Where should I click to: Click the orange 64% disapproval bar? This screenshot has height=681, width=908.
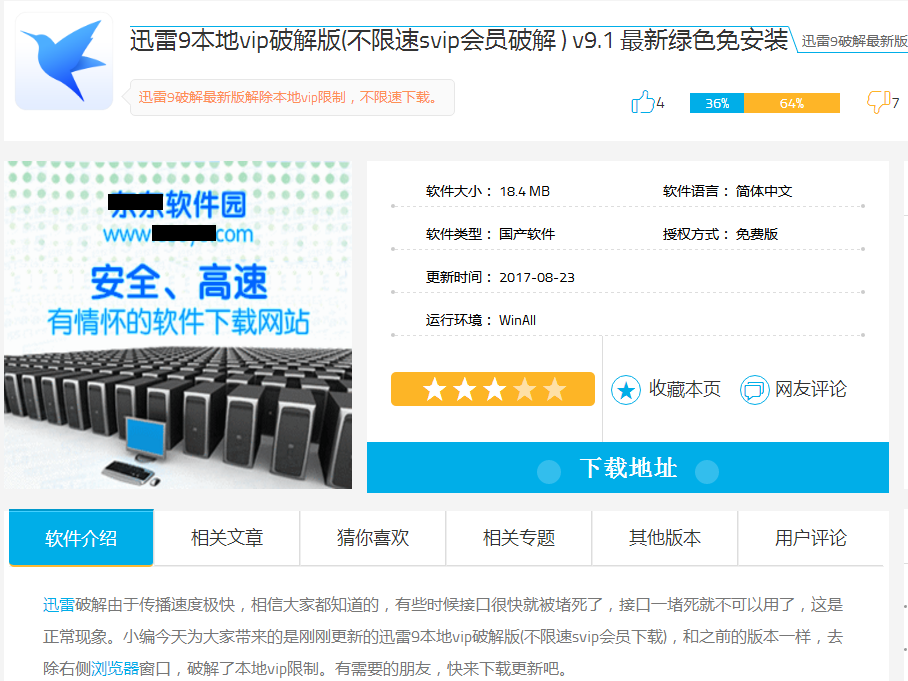[x=792, y=103]
